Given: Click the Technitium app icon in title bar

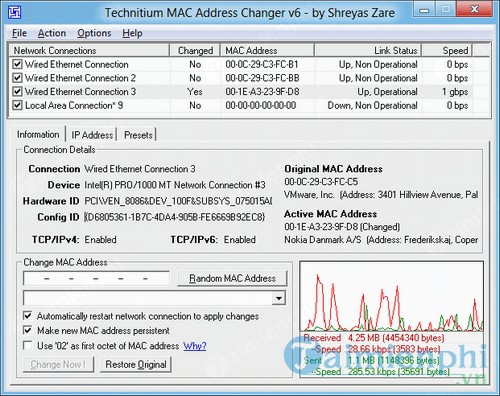Looking at the screenshot, I should point(14,13).
